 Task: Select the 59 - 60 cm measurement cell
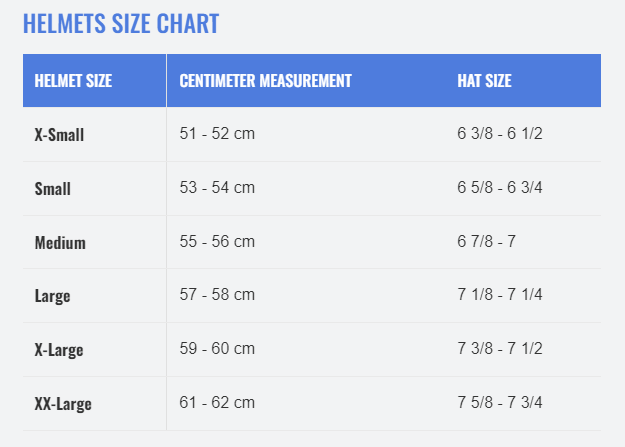pos(217,349)
